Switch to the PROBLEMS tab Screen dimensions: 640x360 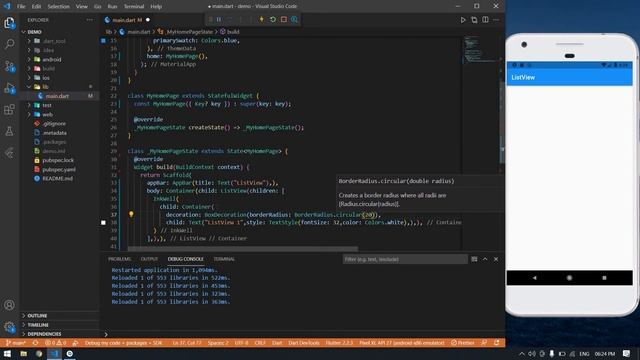pyautogui.click(x=120, y=259)
